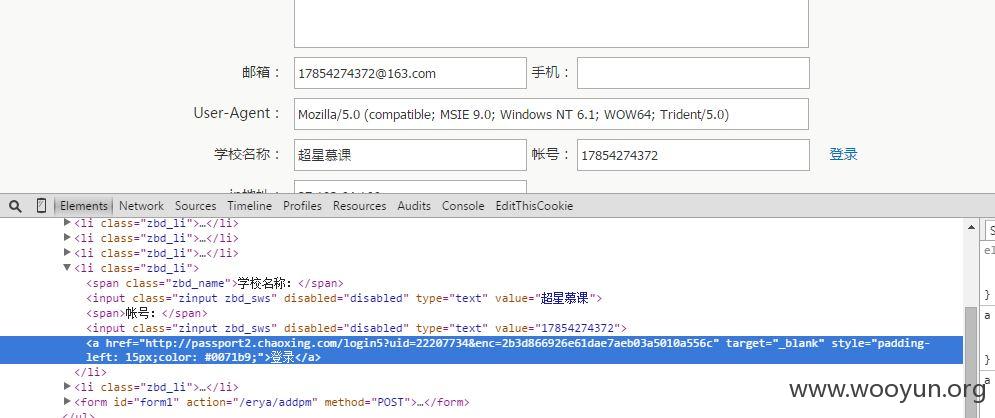Screen dimensions: 995x418
Task: Click the User-Agent input field
Action: click(551, 114)
